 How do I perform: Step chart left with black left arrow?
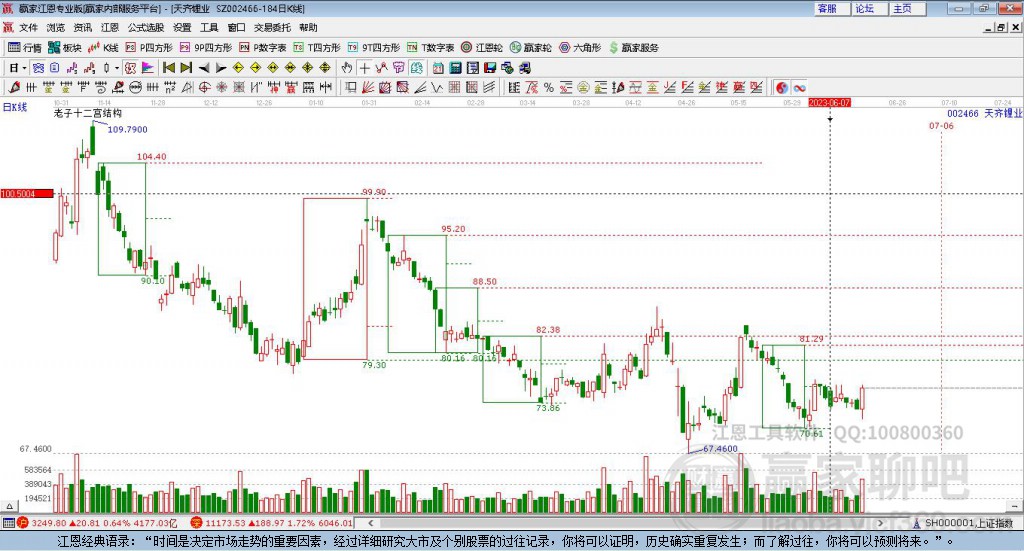pos(204,68)
